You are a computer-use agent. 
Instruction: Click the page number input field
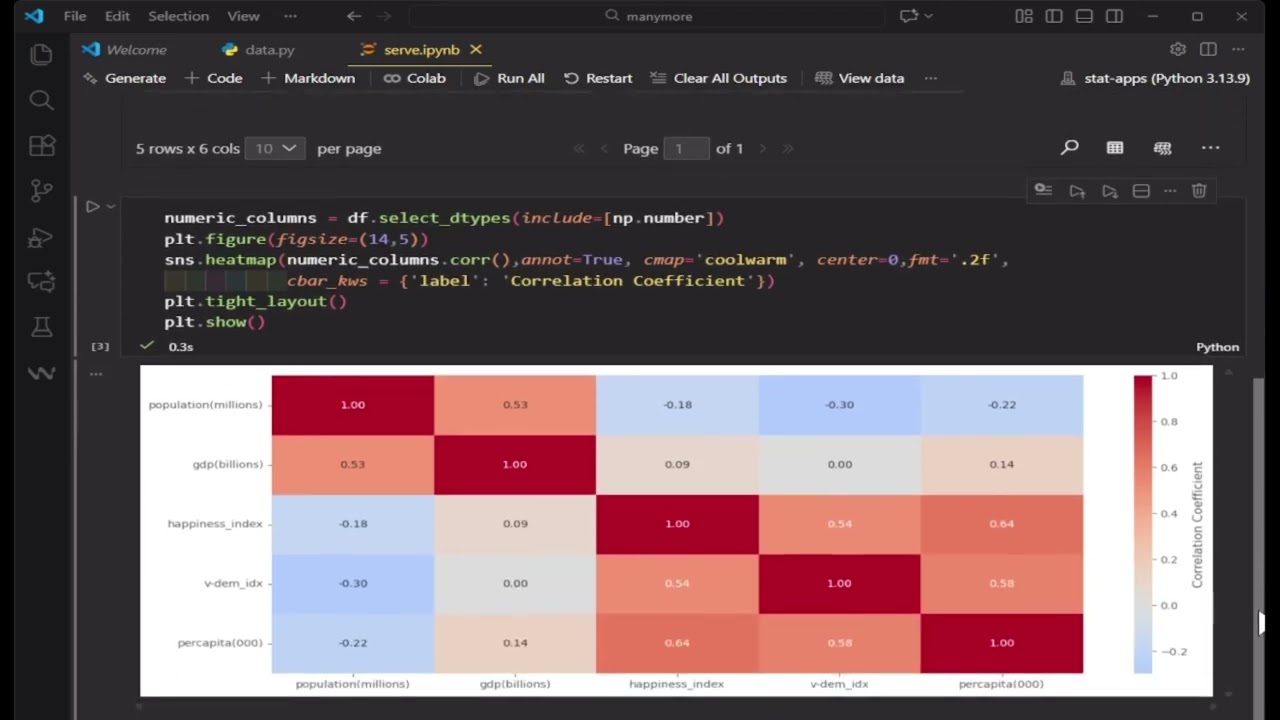pos(686,148)
